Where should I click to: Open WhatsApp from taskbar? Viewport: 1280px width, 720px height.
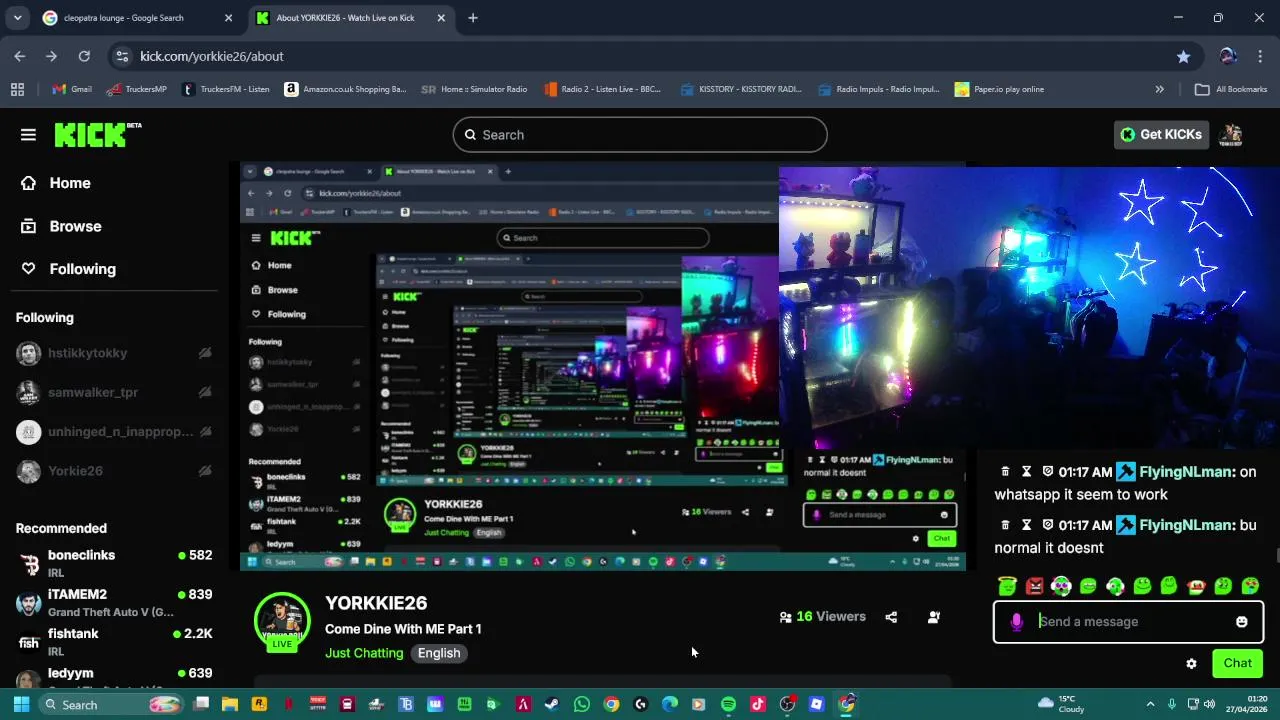pos(581,704)
